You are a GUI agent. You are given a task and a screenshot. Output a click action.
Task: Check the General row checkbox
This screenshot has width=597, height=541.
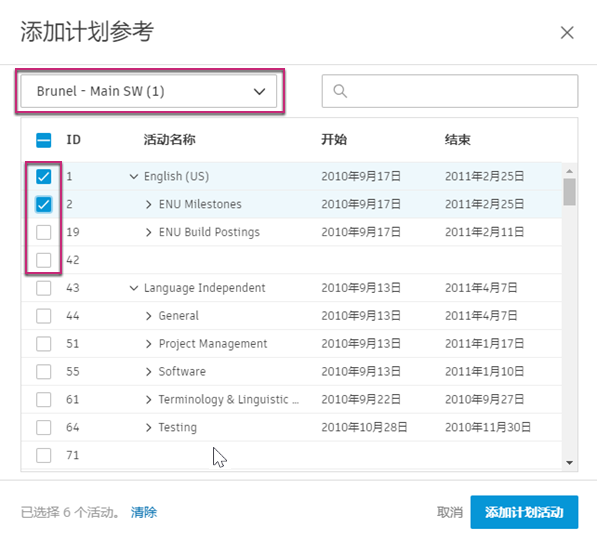[43, 316]
